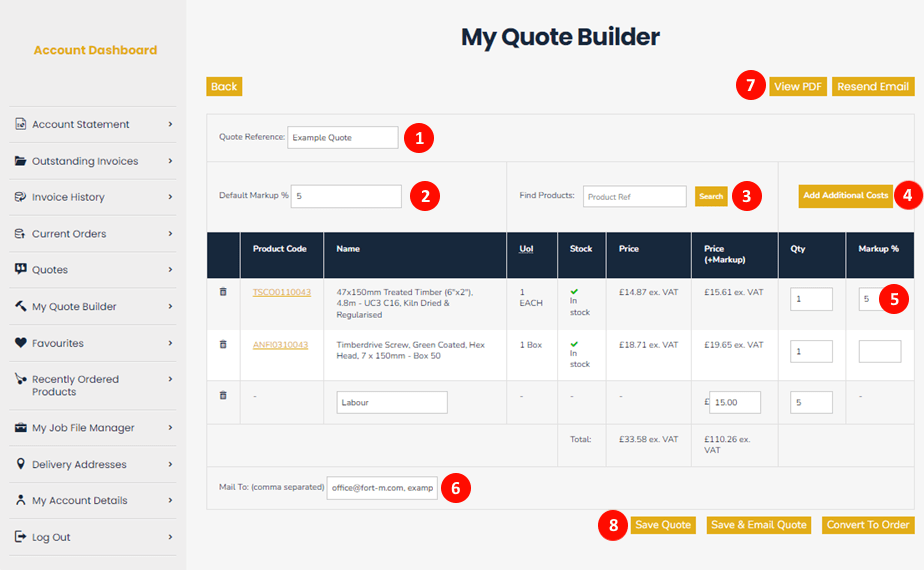Click Save & Email Quote button

[759, 525]
